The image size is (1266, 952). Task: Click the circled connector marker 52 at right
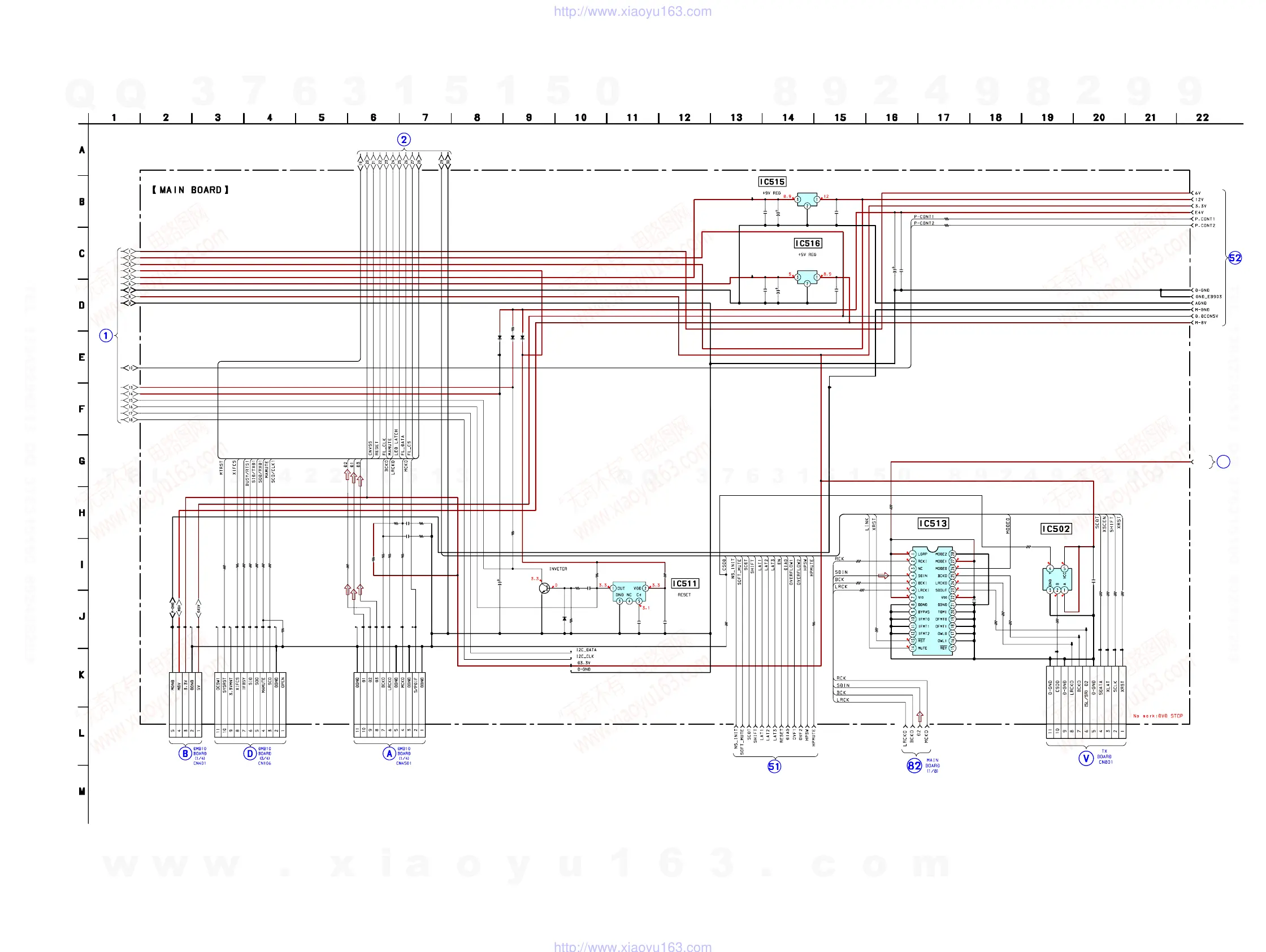1234,258
